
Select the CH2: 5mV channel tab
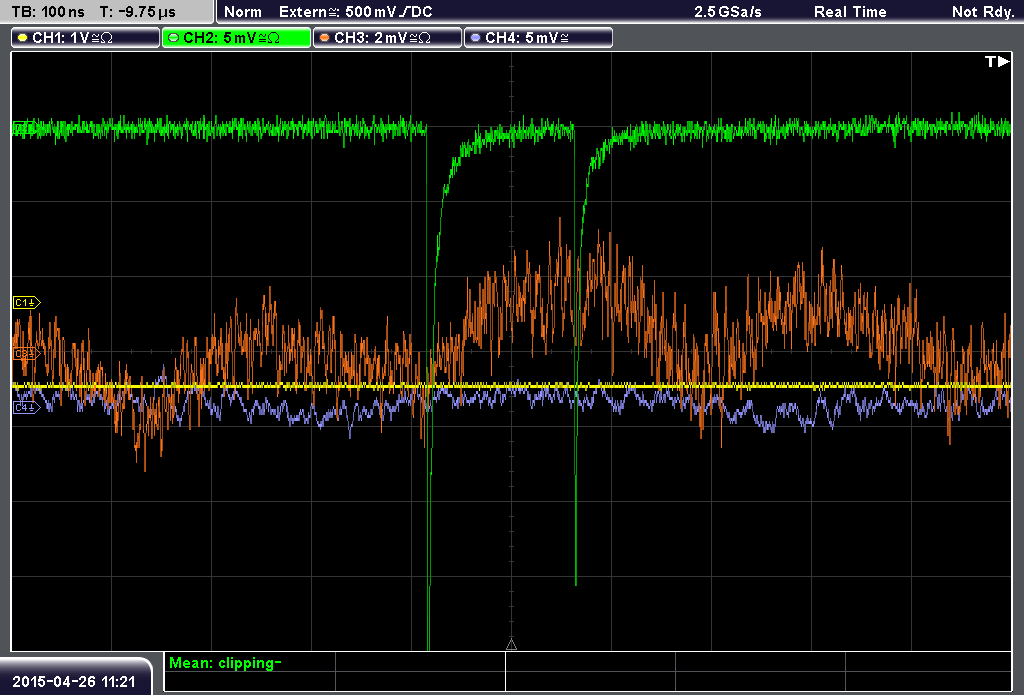pyautogui.click(x=236, y=38)
